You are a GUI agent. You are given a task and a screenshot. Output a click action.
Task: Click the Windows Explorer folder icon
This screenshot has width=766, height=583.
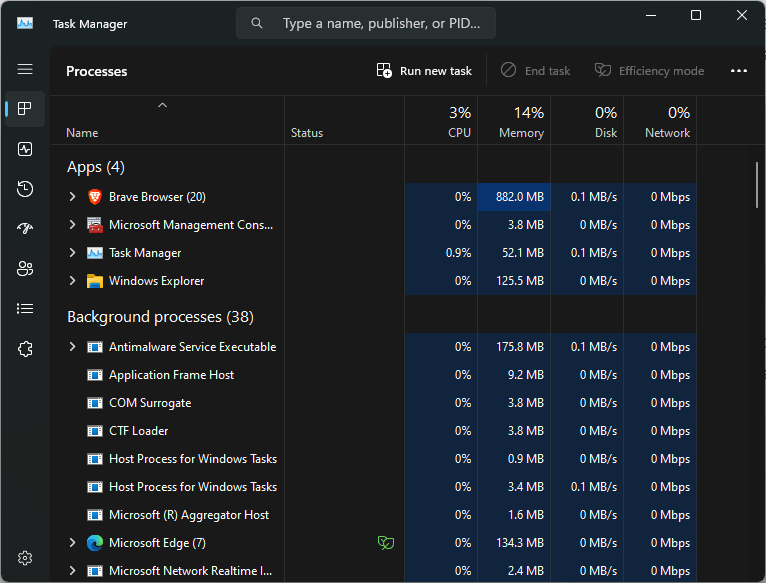tap(95, 281)
